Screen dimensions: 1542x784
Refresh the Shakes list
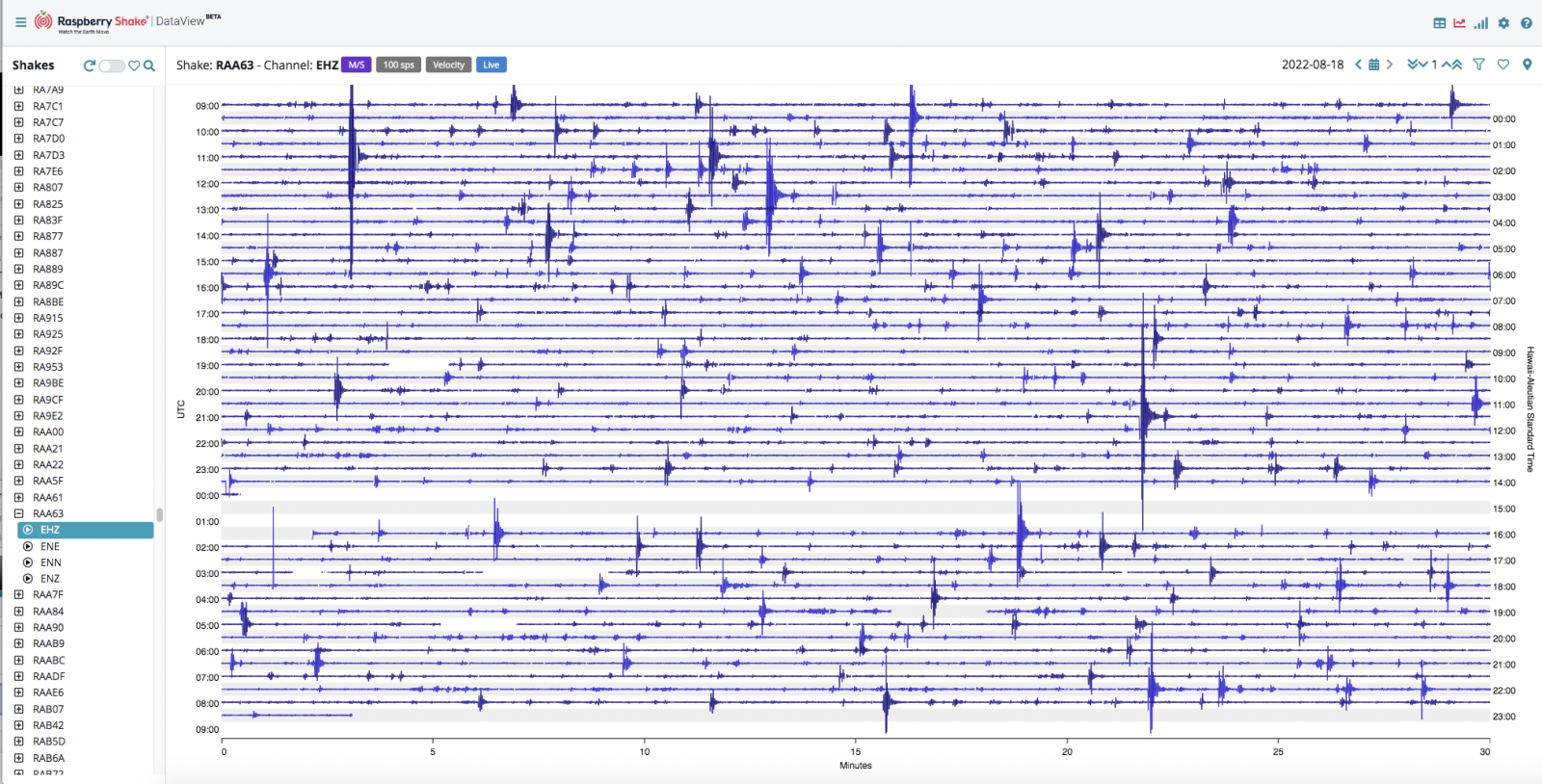pos(90,65)
